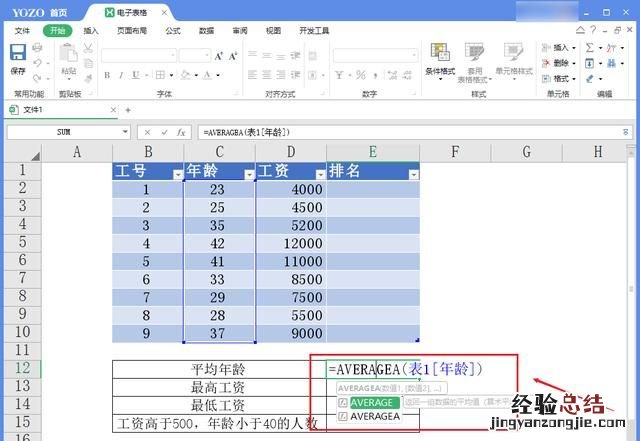
Task: Expand the Name Box dropdown showing SUM
Action: coord(125,132)
